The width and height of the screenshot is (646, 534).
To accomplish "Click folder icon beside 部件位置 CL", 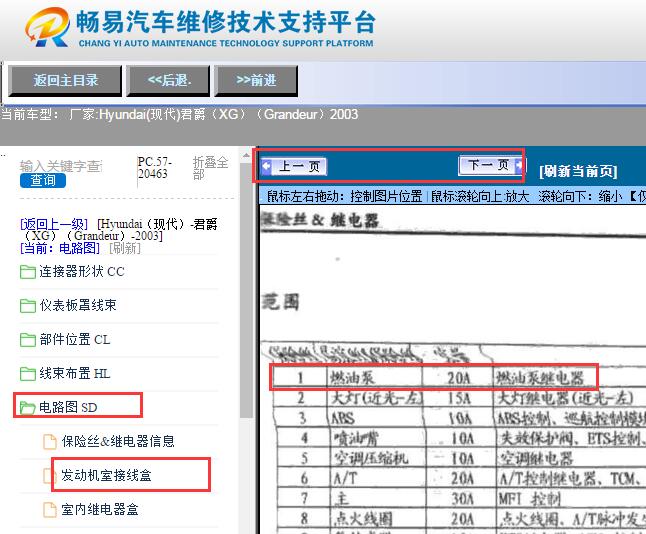I will pyautogui.click(x=28, y=340).
